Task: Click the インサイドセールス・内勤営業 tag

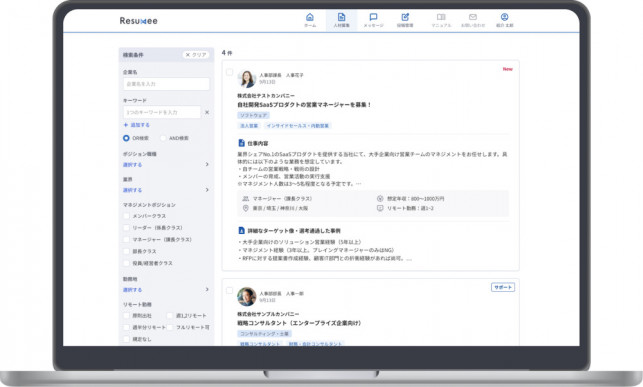Action: pyautogui.click(x=298, y=126)
